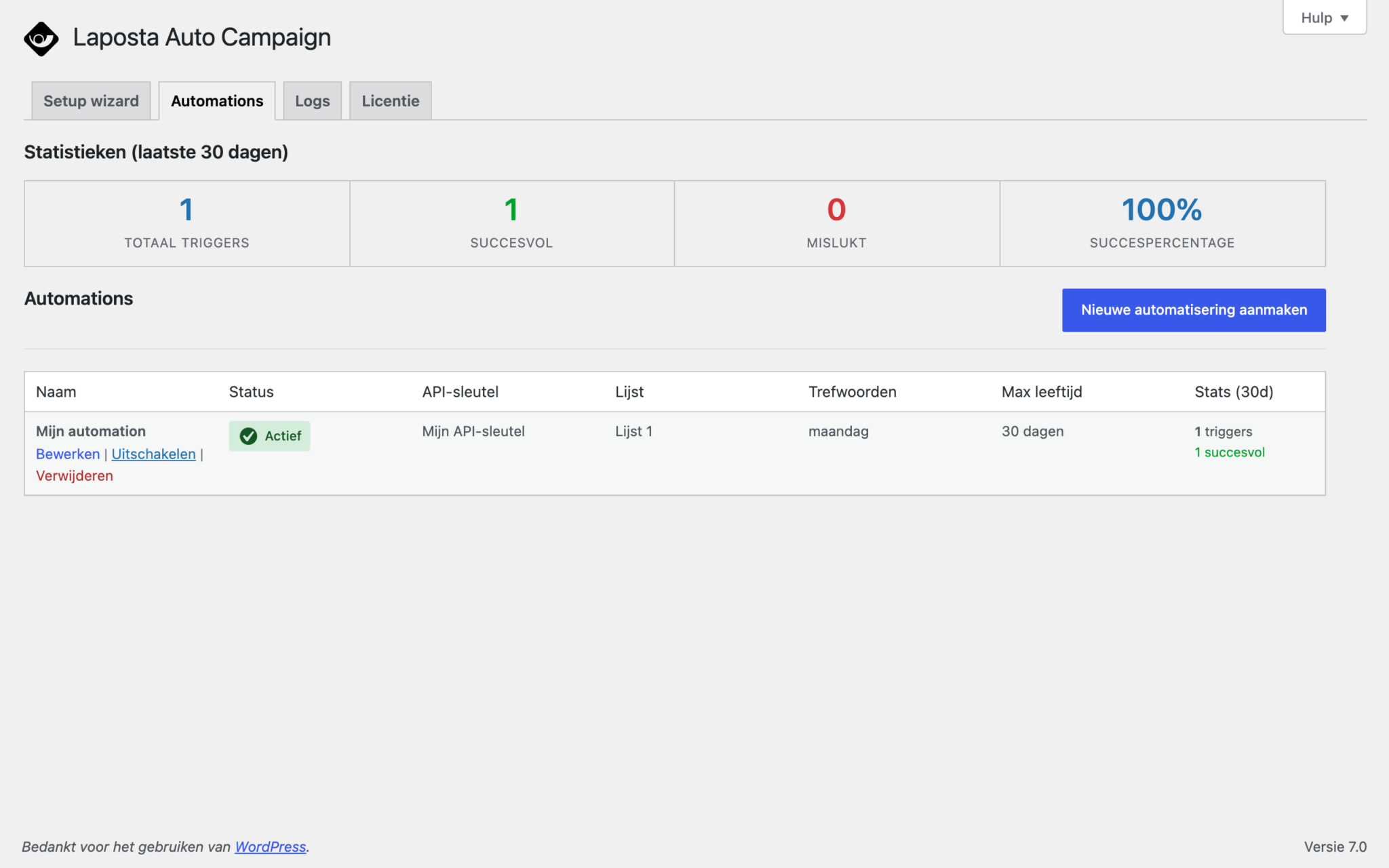This screenshot has width=1389, height=868.
Task: Click the Lijst 1 cell
Action: point(633,431)
